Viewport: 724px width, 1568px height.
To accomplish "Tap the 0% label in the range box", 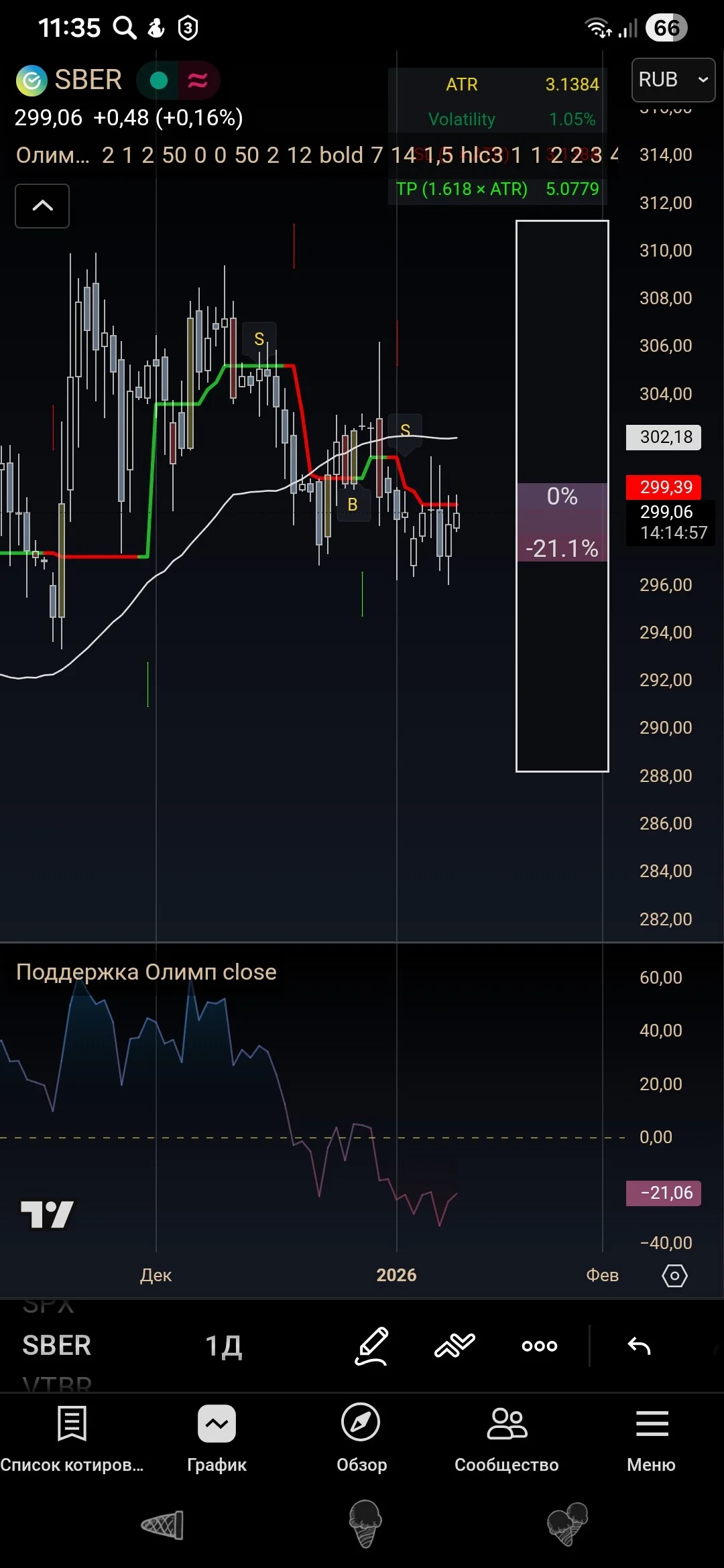I will 562,497.
